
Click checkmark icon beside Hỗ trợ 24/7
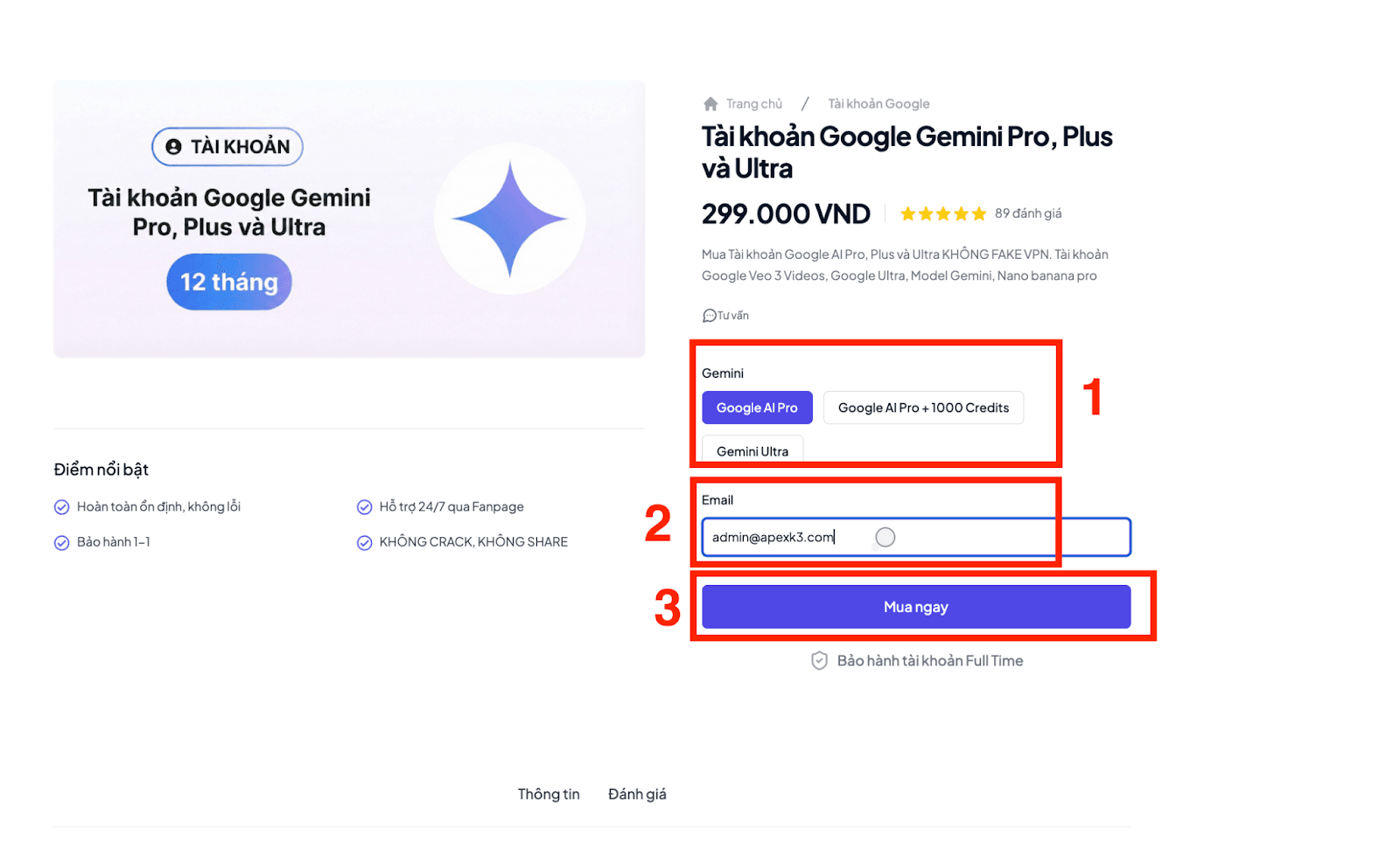[365, 507]
